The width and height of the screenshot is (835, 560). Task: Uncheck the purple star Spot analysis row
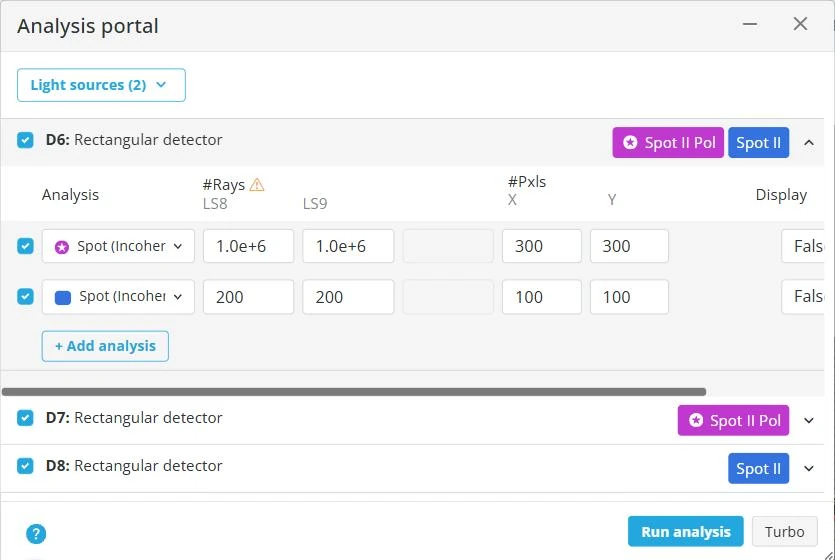pyautogui.click(x=25, y=246)
